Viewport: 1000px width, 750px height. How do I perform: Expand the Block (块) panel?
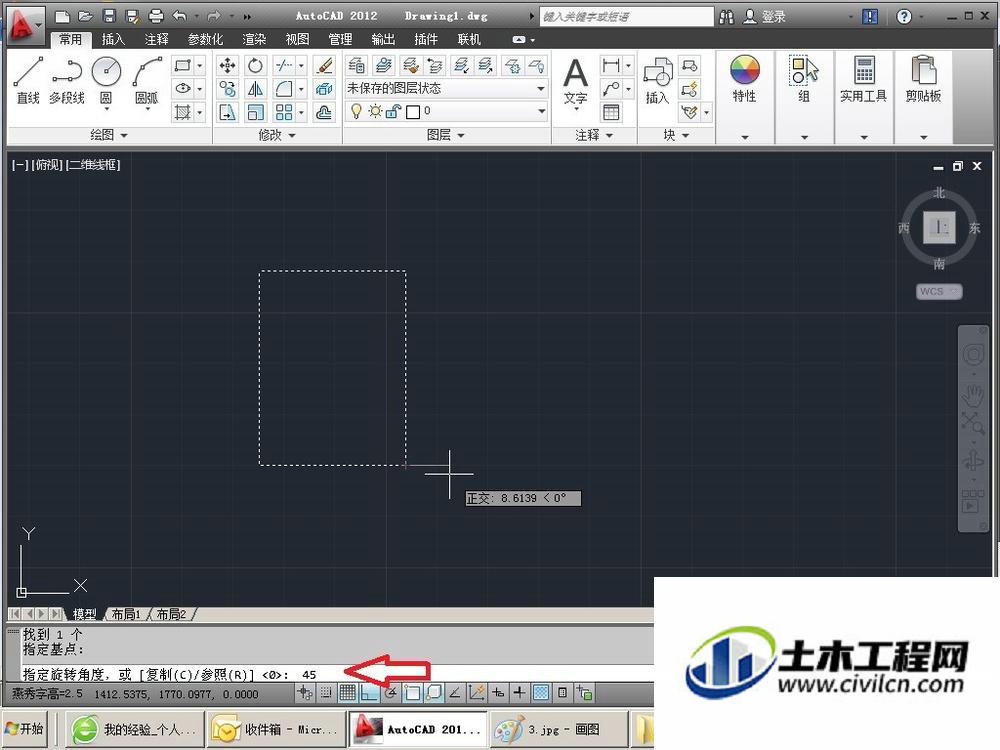(x=676, y=135)
